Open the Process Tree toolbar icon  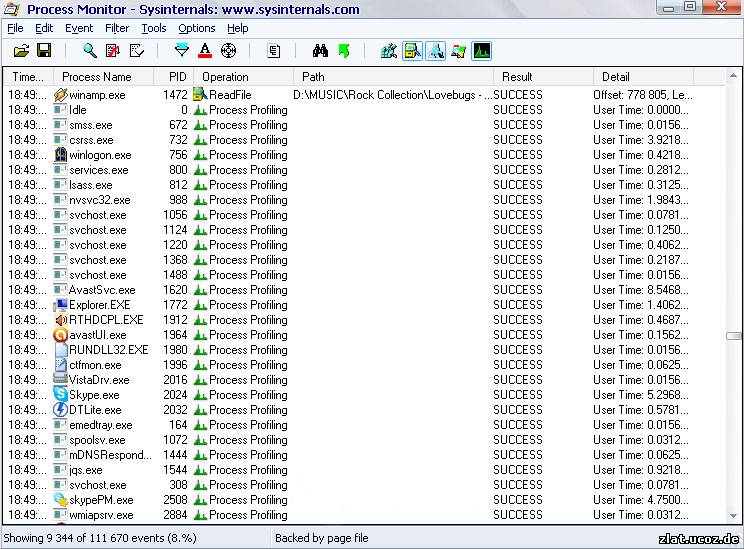pos(274,50)
